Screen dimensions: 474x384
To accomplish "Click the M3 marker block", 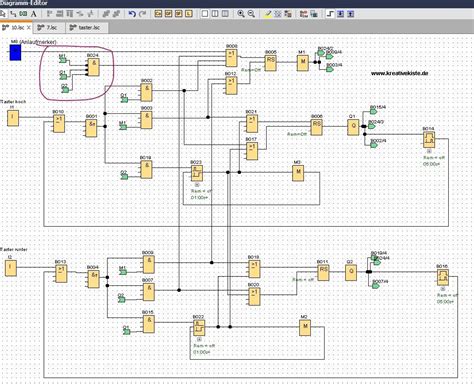I will pos(298,173).
